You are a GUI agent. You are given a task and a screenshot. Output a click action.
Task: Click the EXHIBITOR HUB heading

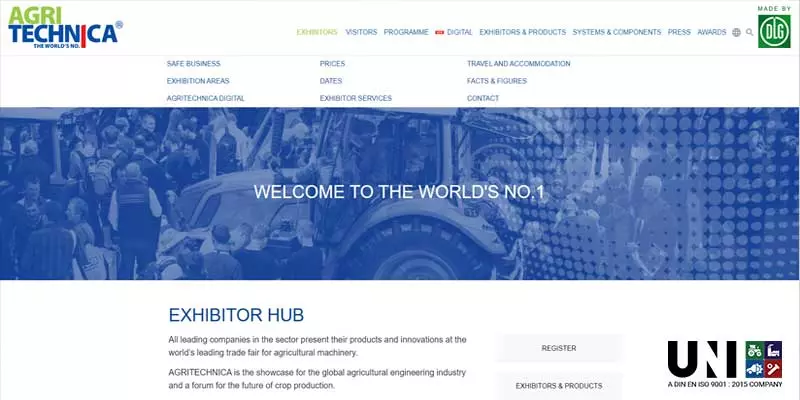[x=236, y=315]
